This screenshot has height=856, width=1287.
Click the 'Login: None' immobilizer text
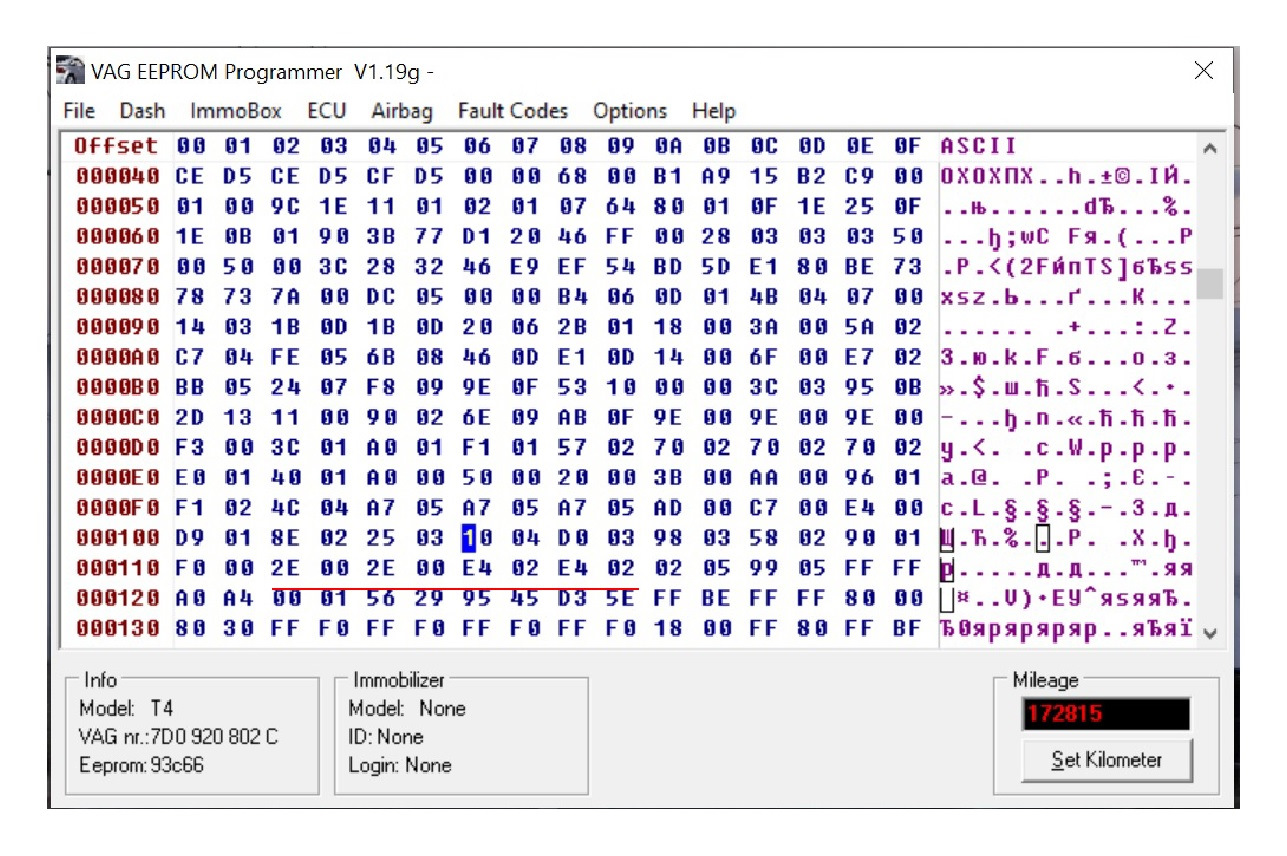(x=400, y=766)
